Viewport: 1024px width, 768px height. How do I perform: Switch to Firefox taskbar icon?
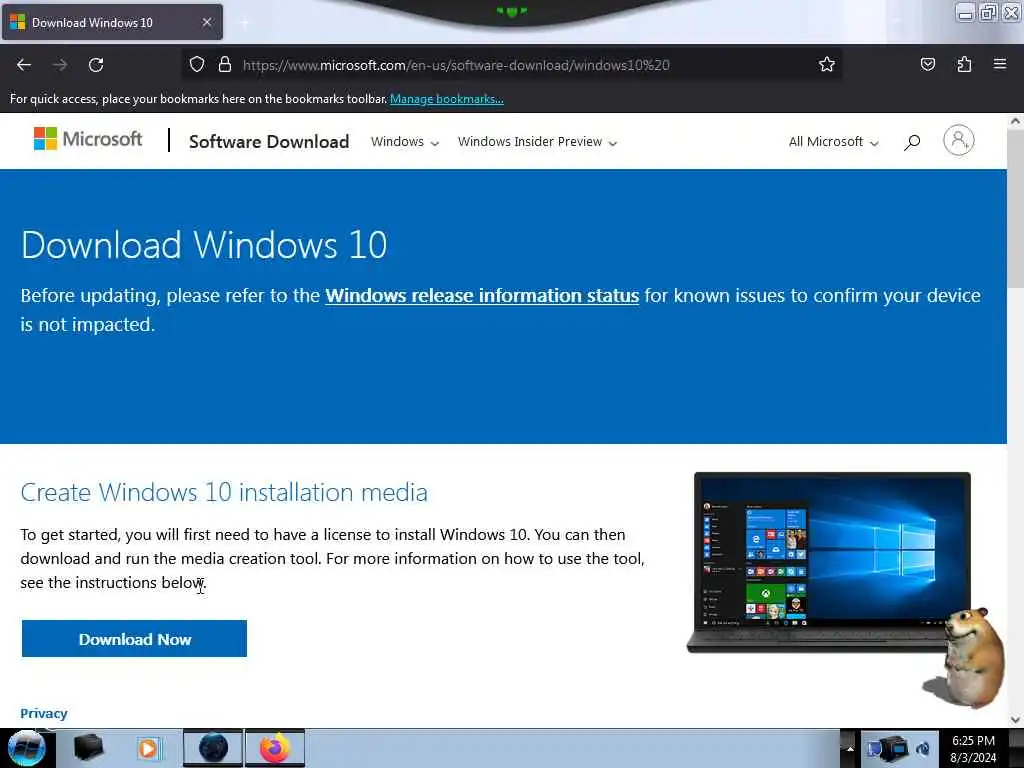pyautogui.click(x=275, y=748)
